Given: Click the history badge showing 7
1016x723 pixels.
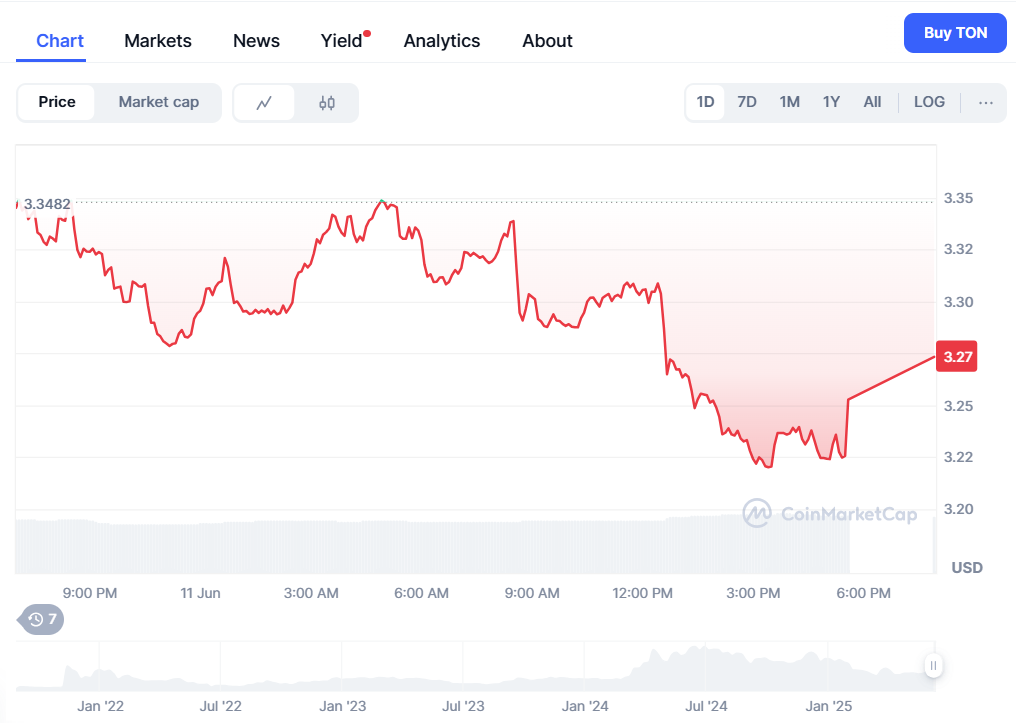Looking at the screenshot, I should point(41,619).
